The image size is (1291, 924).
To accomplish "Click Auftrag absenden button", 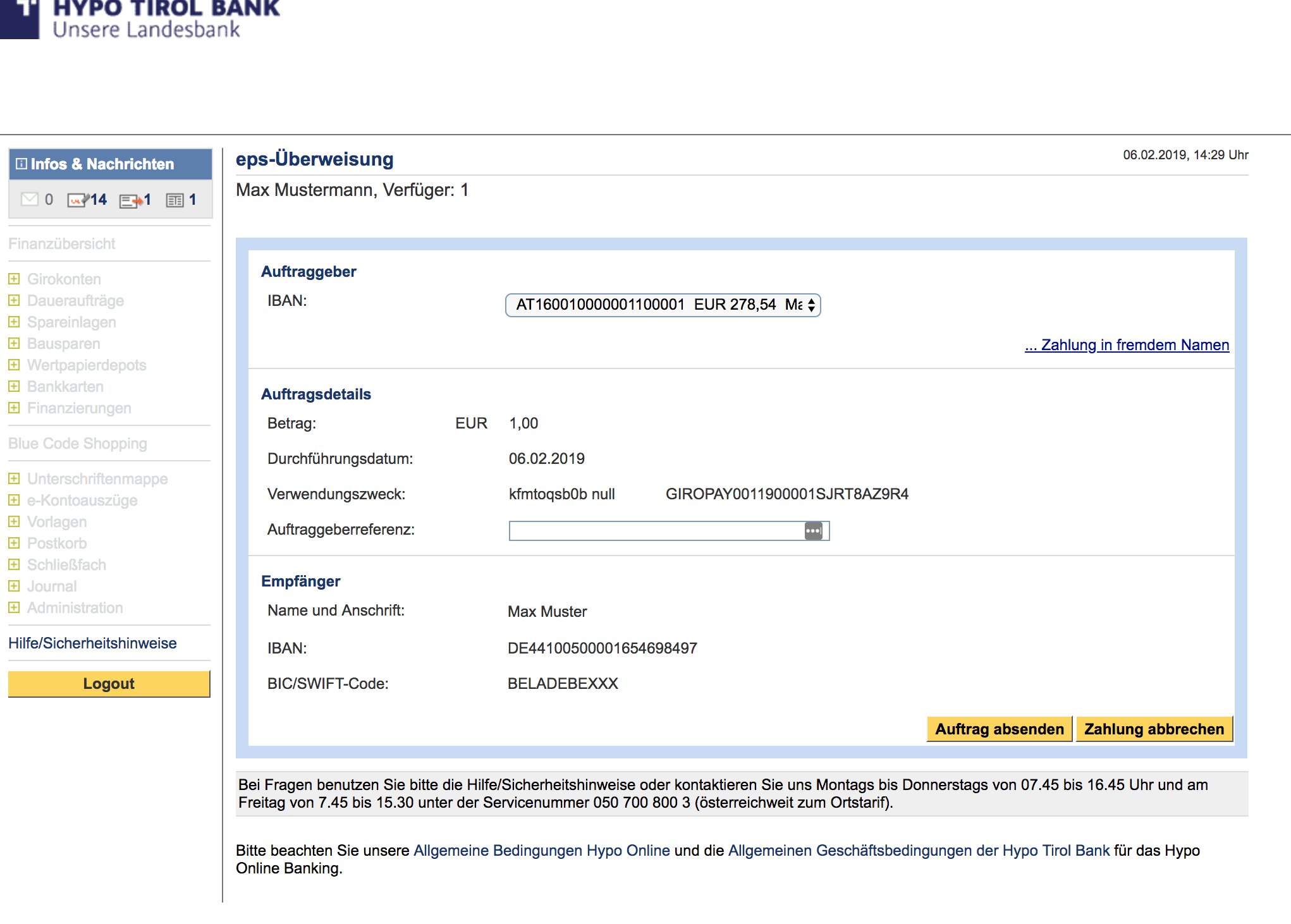I will (999, 729).
